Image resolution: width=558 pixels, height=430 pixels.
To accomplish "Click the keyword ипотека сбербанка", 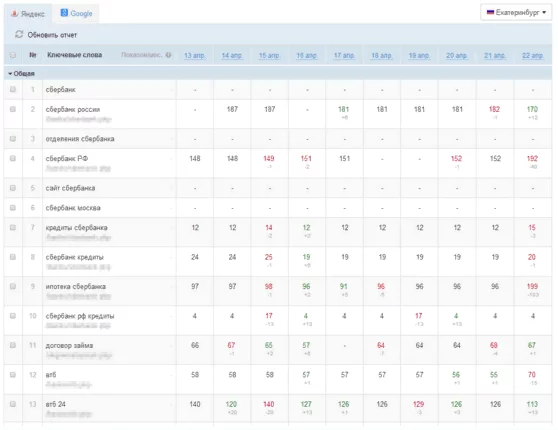I will tap(75, 287).
